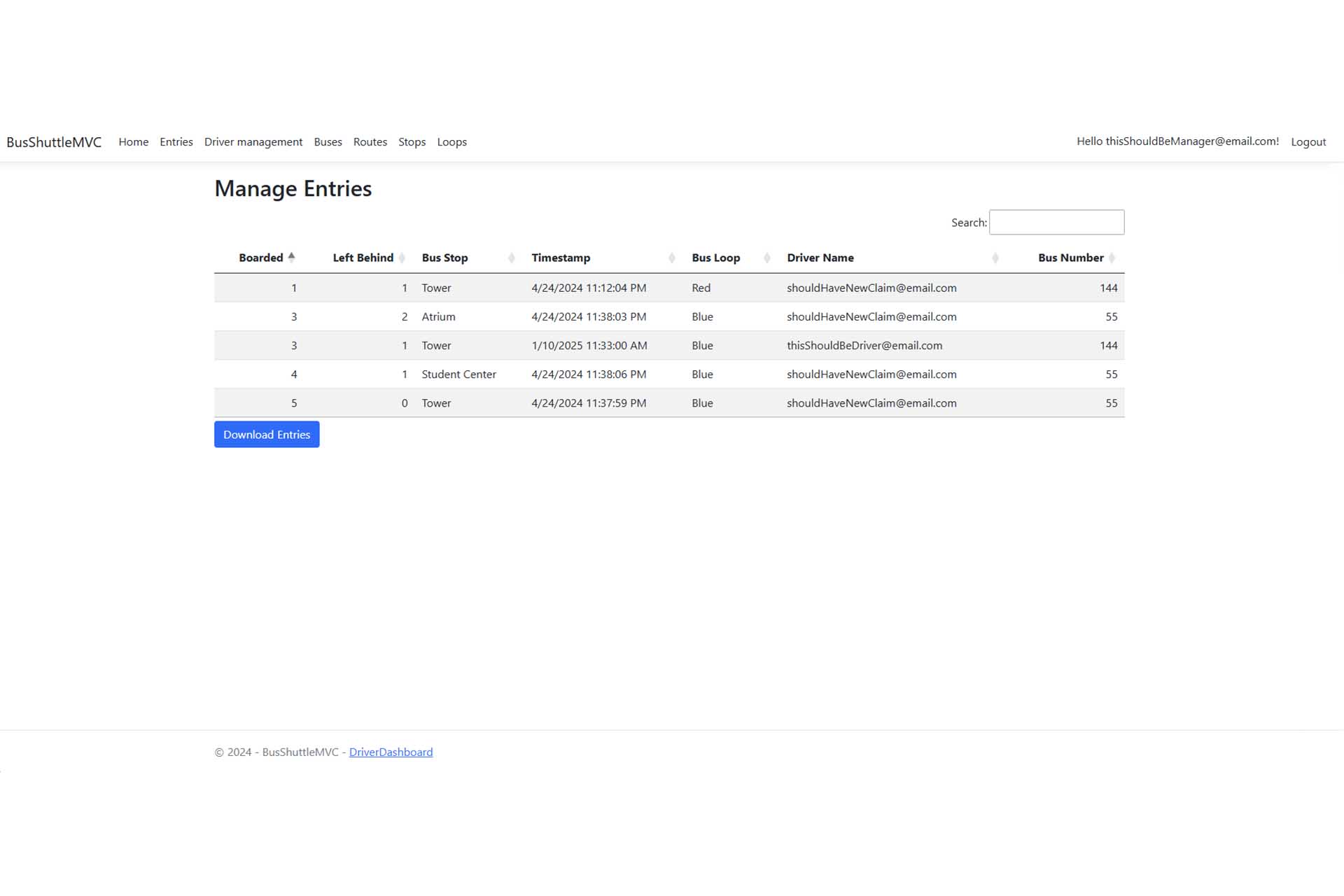Sort by Bus Number column arrow

pyautogui.click(x=1112, y=258)
